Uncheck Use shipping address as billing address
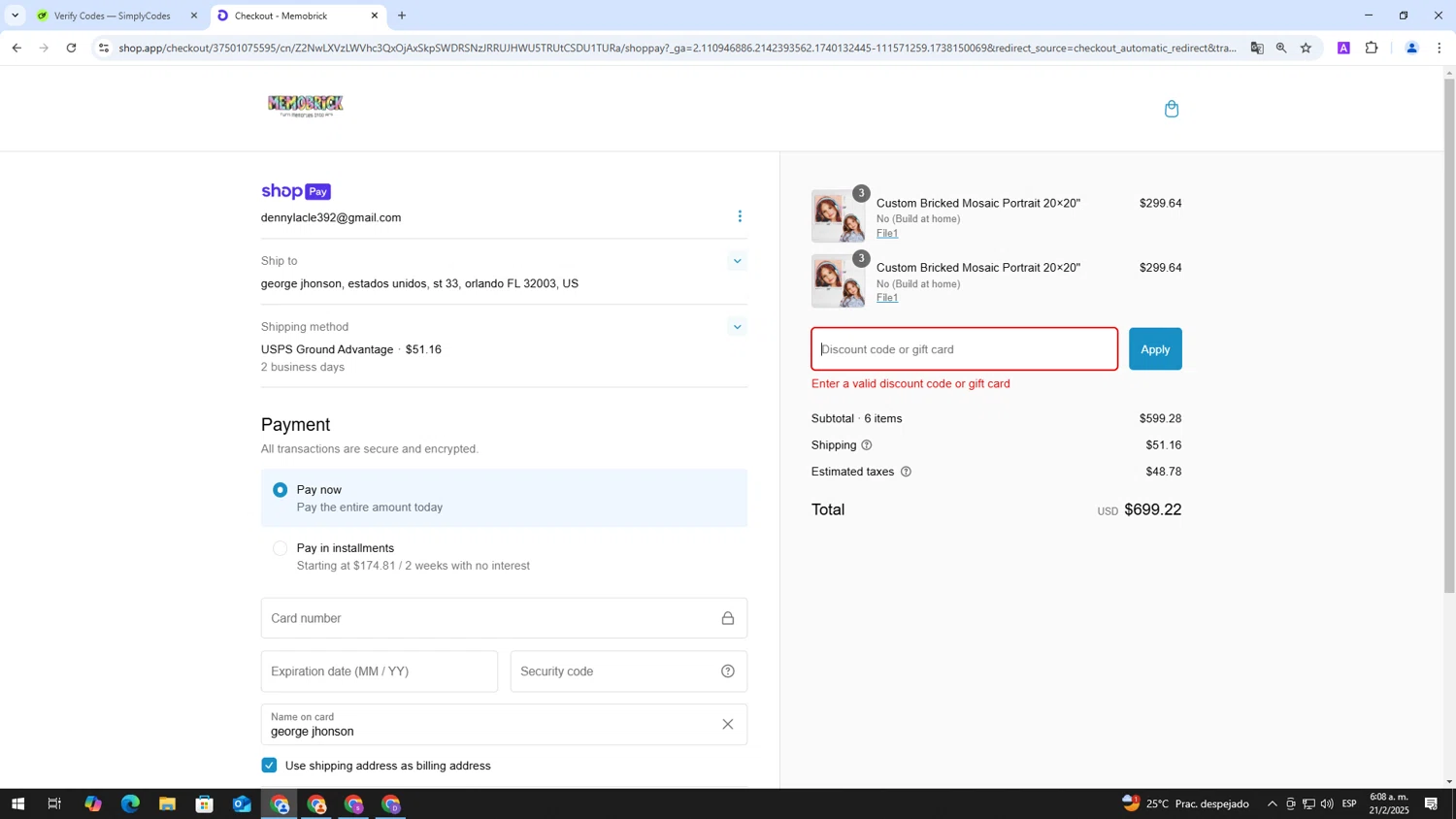Screen dimensions: 1456x819 click(x=270, y=766)
